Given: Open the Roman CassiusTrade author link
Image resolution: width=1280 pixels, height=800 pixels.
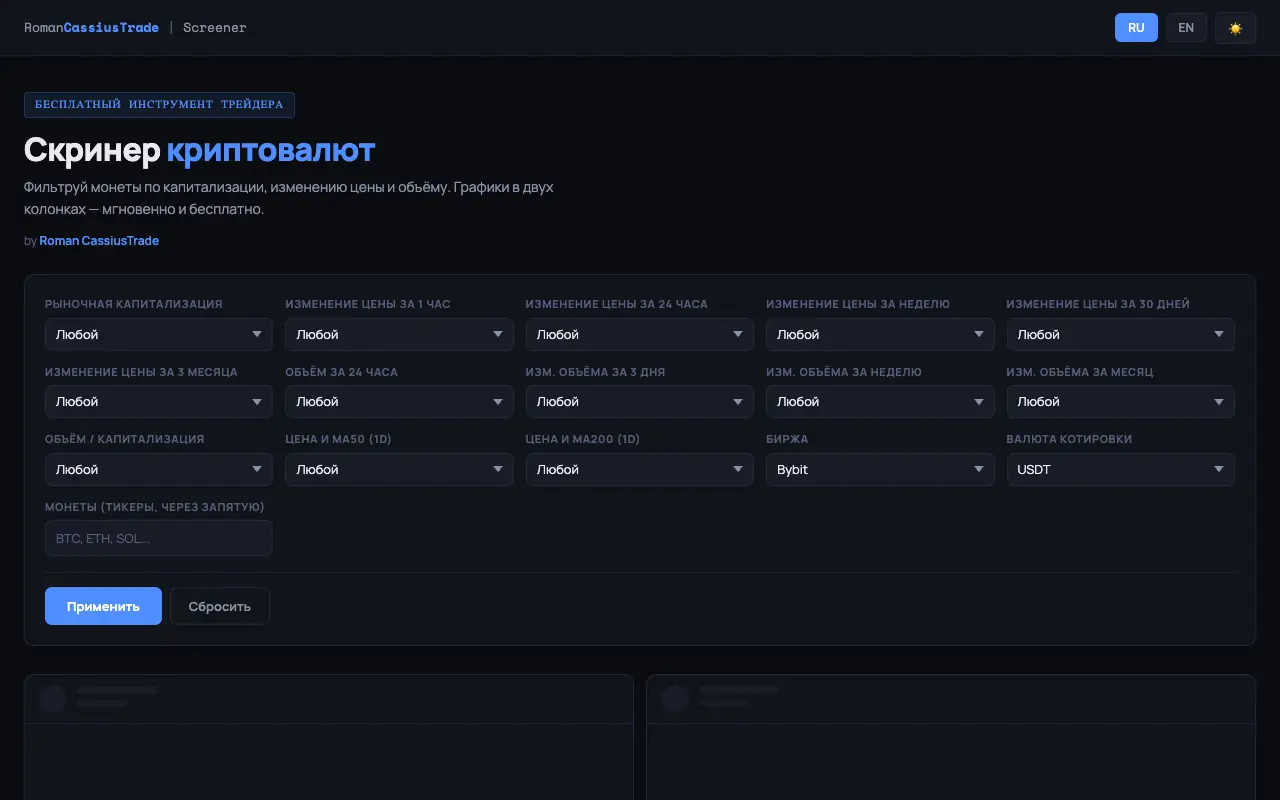Looking at the screenshot, I should click(x=99, y=241).
